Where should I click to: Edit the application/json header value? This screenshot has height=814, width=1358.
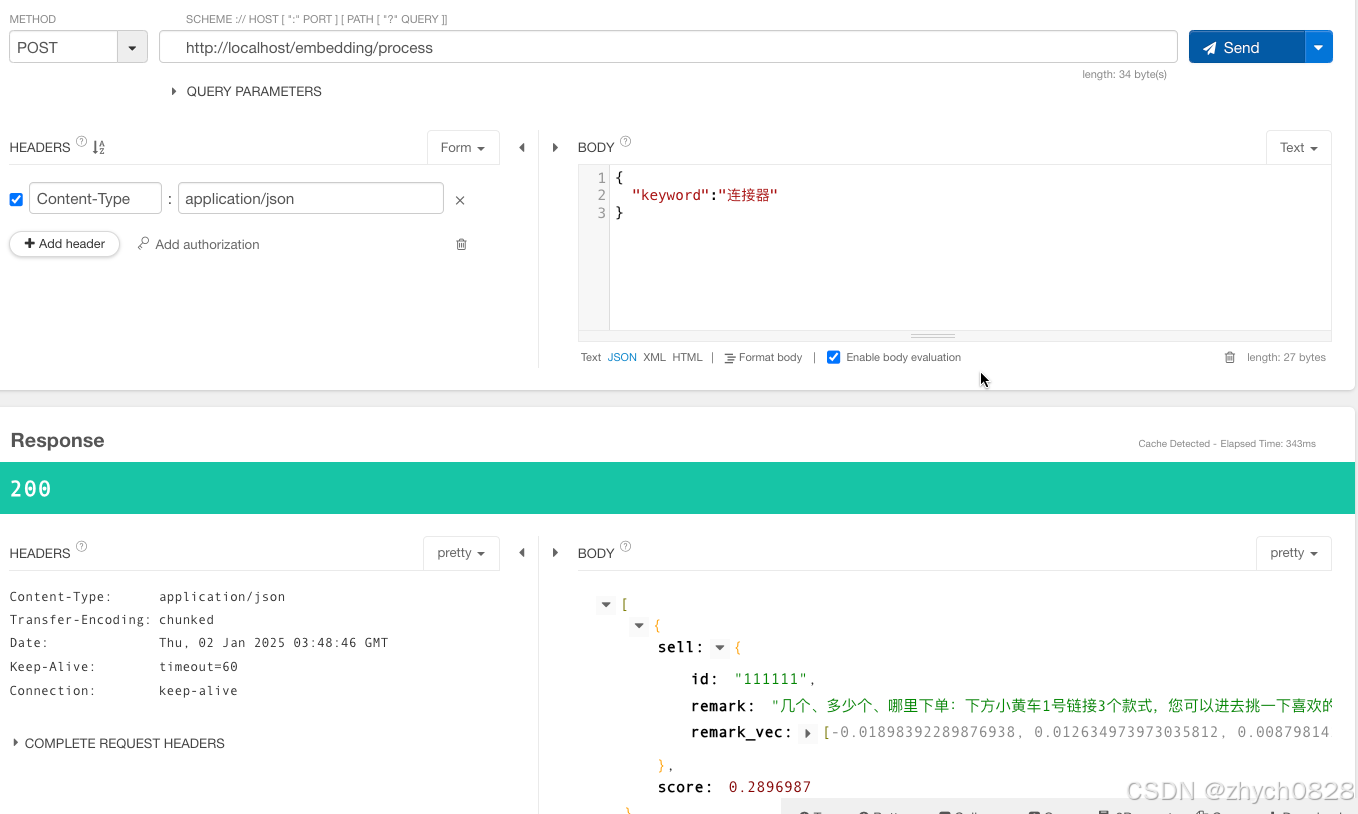coord(310,198)
